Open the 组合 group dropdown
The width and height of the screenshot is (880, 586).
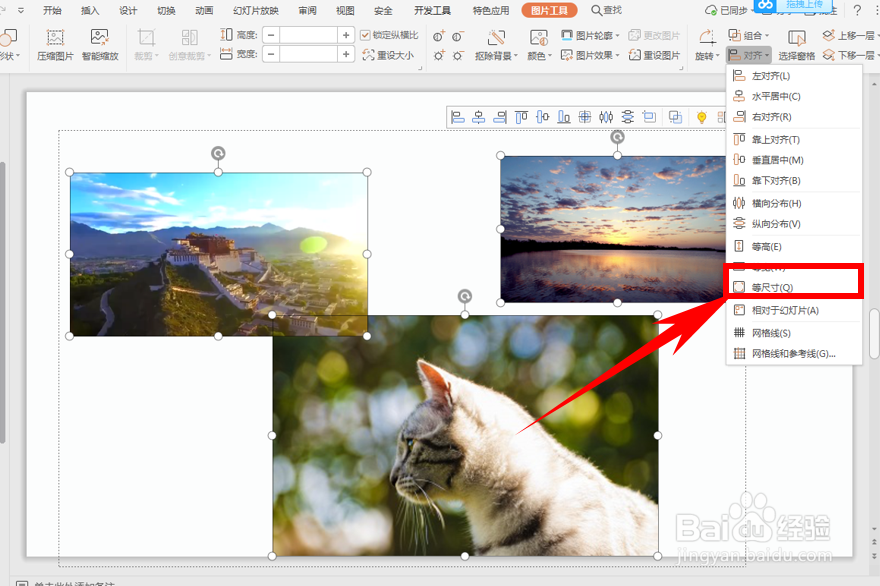[749, 35]
